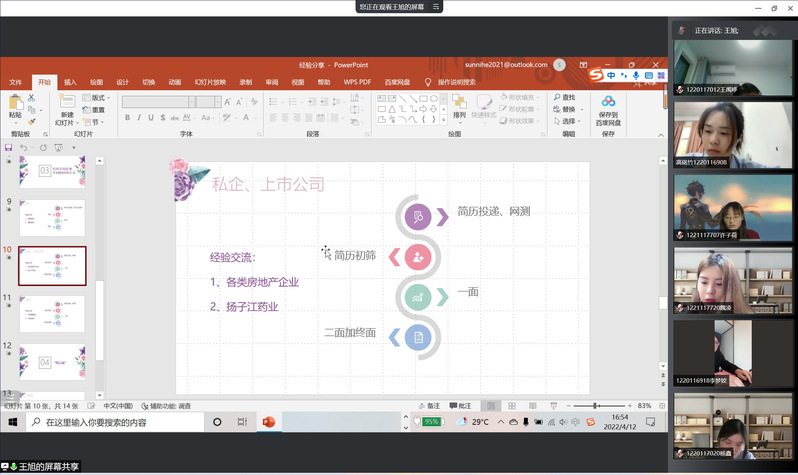The width and height of the screenshot is (798, 475).
Task: Click the Save icon in quick access toolbar
Action: click(9, 147)
